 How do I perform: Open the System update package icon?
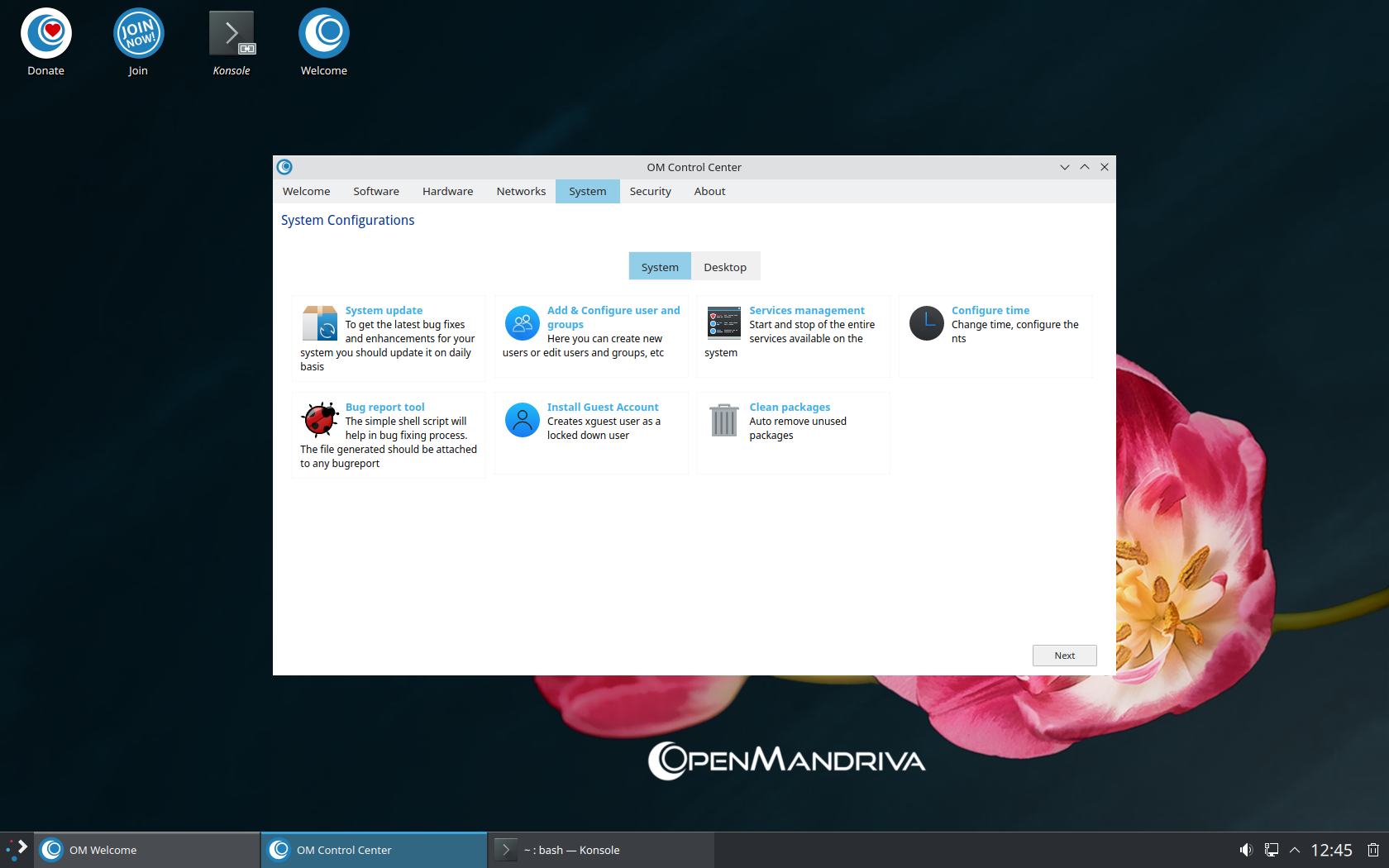coord(320,323)
